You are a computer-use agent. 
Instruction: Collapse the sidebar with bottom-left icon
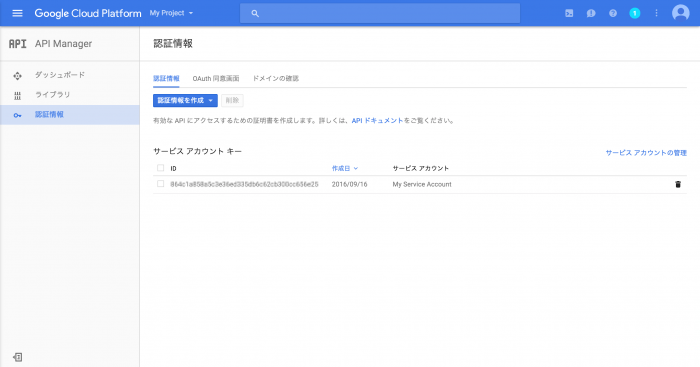tap(17, 357)
